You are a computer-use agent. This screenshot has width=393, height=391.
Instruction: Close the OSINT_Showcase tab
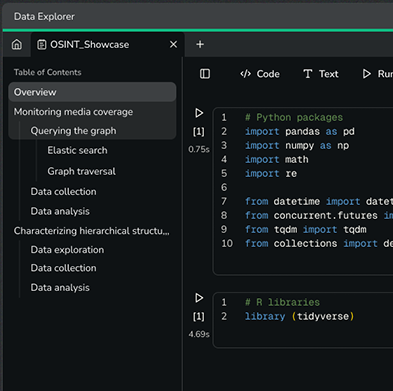point(173,44)
